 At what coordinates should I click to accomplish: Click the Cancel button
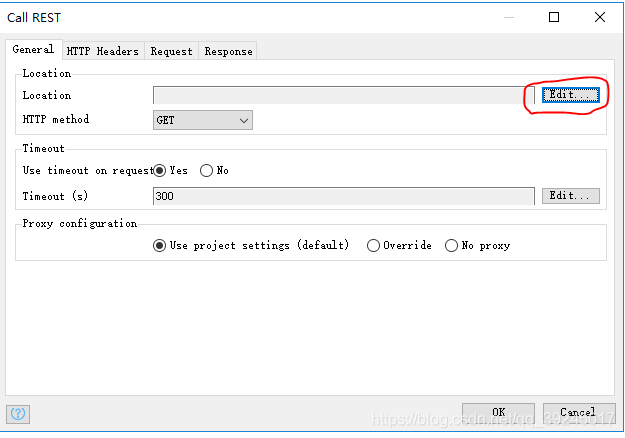(579, 412)
